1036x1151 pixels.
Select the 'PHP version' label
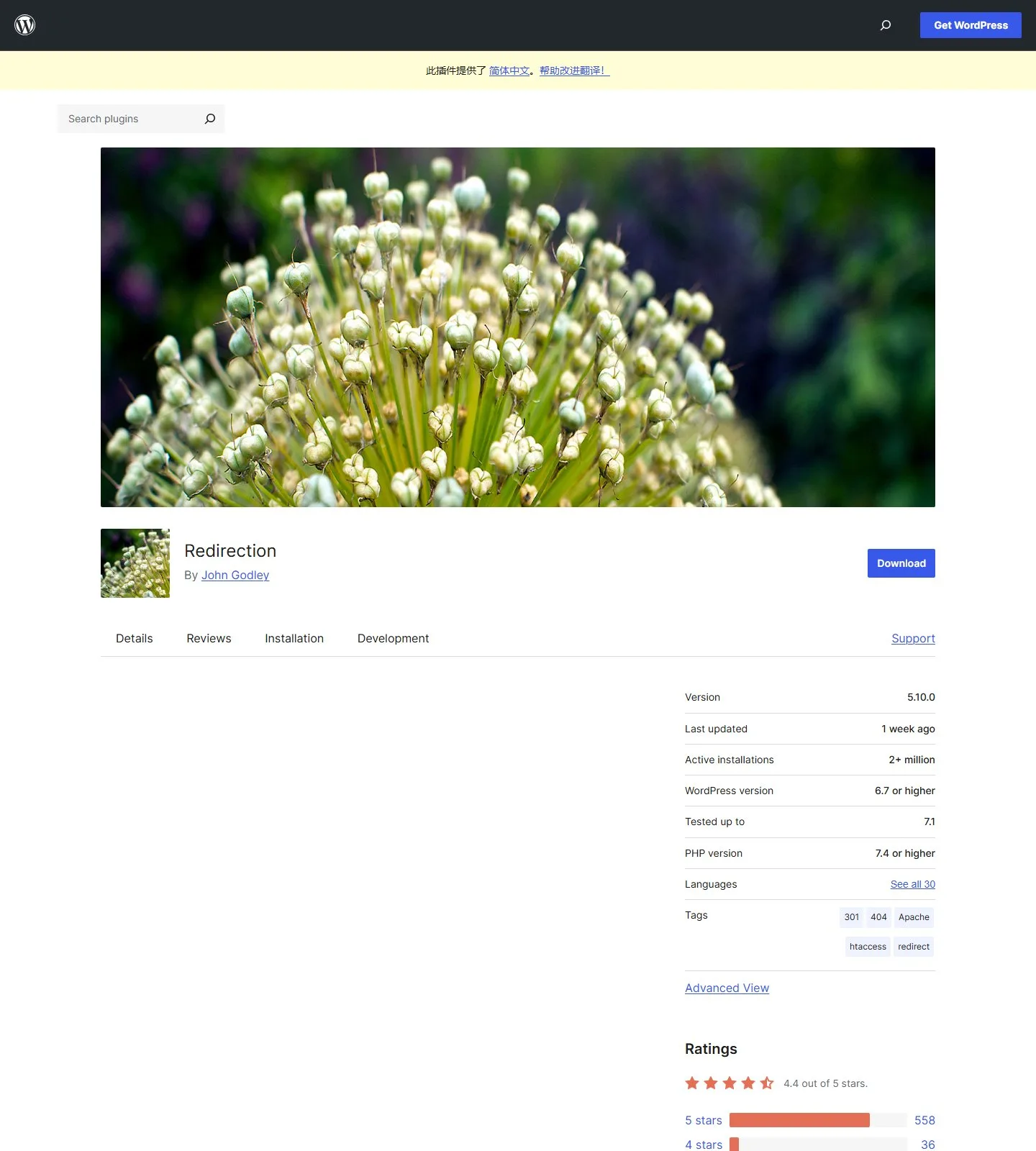714,853
